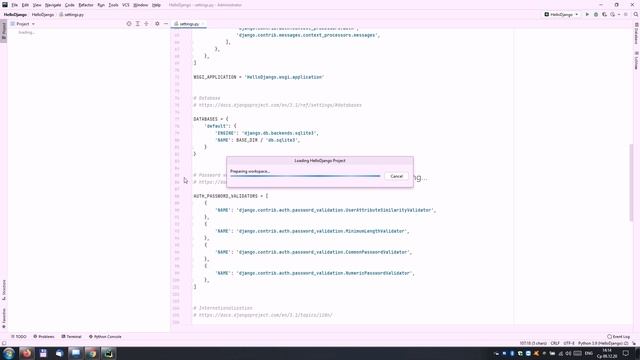This screenshot has height=360, width=640.
Task: Open the Problems tool window
Action: 44,337
